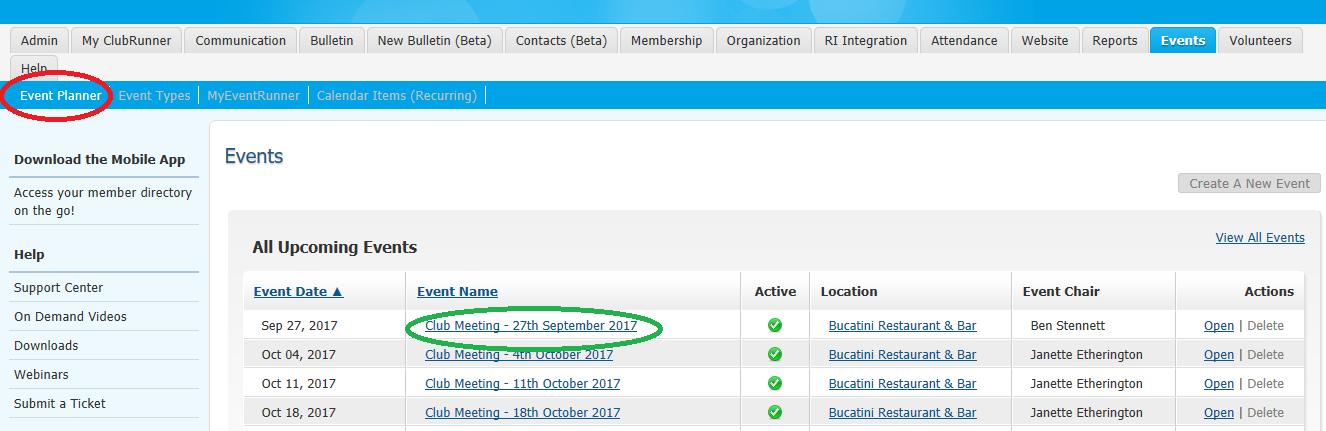Open the Volunteers tab
This screenshot has width=1326, height=431.
[1259, 41]
